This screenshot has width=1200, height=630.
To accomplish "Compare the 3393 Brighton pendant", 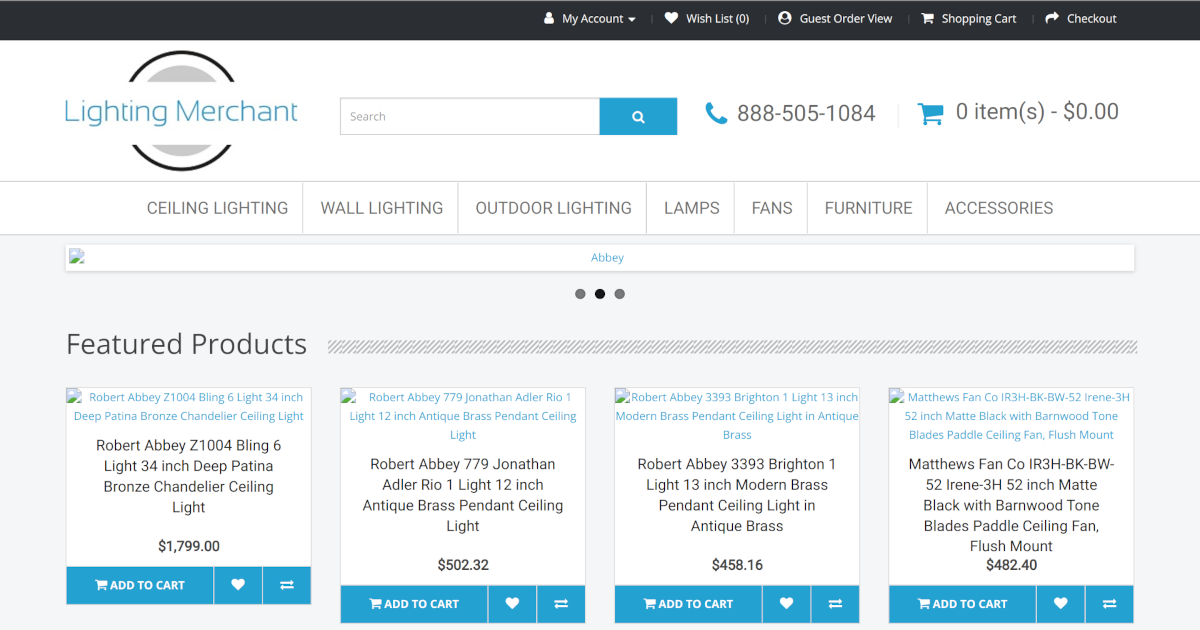I will pos(835,604).
